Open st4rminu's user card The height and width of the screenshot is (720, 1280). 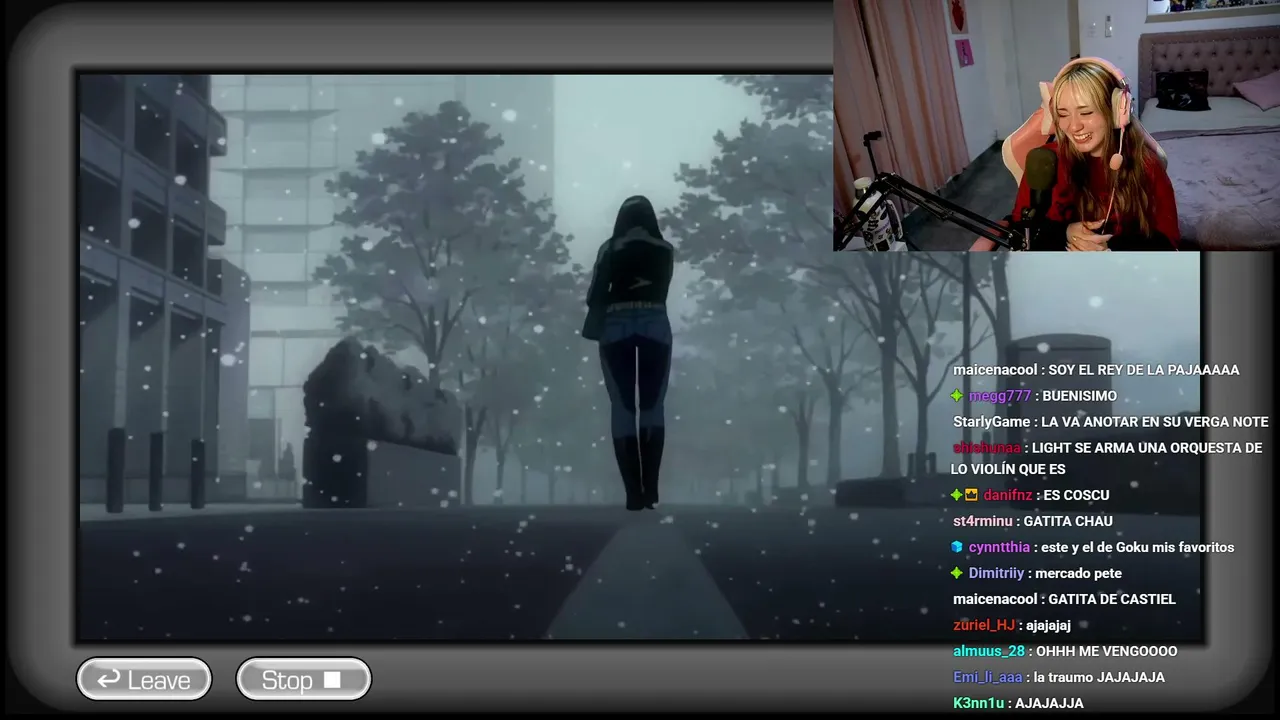(x=981, y=521)
